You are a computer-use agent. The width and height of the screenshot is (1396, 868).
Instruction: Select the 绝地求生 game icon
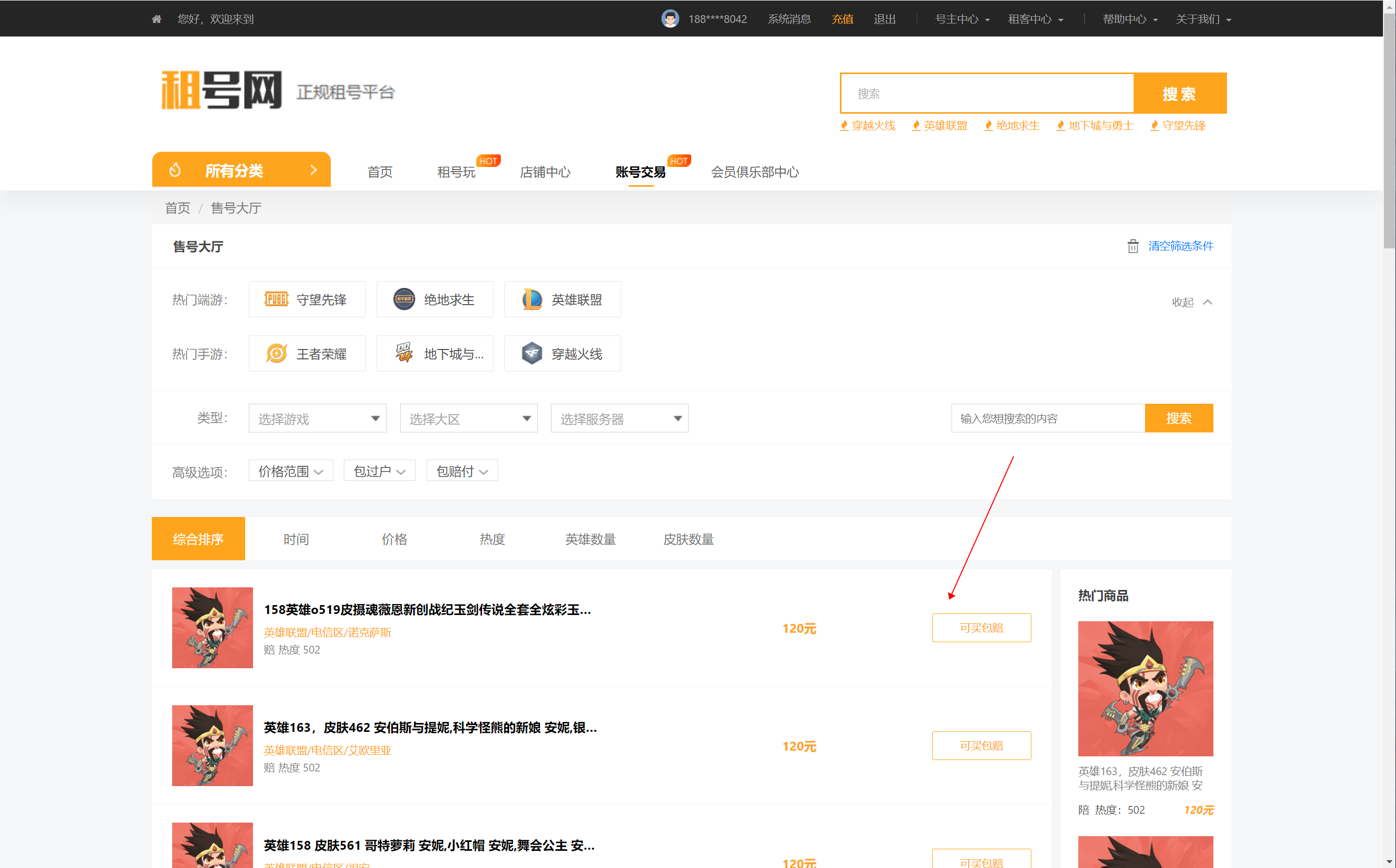(404, 299)
